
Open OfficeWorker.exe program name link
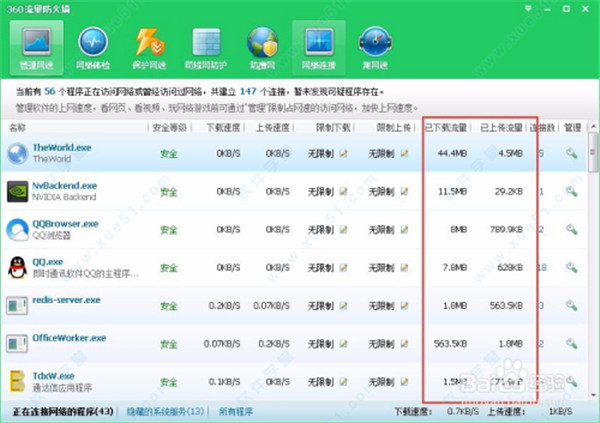click(69, 338)
